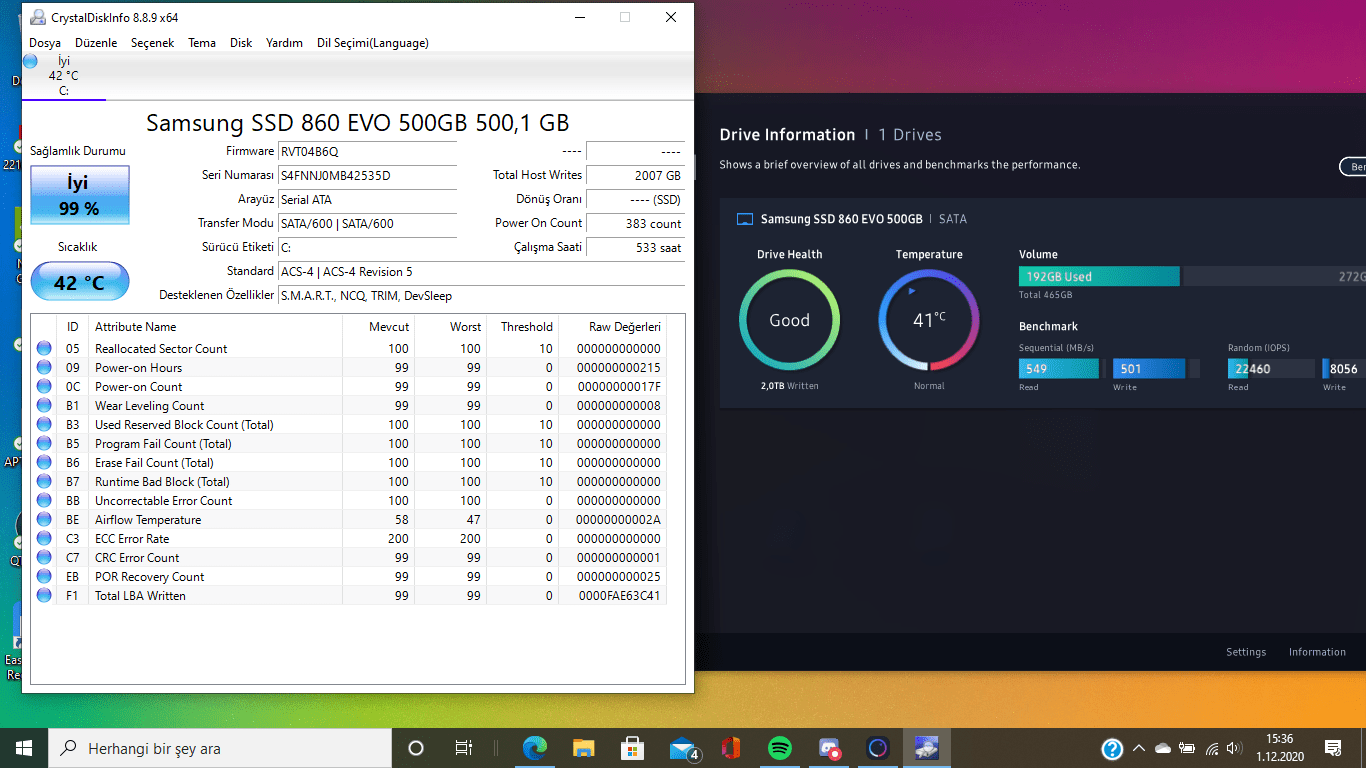Open the volume control in system tray

coord(1233,748)
